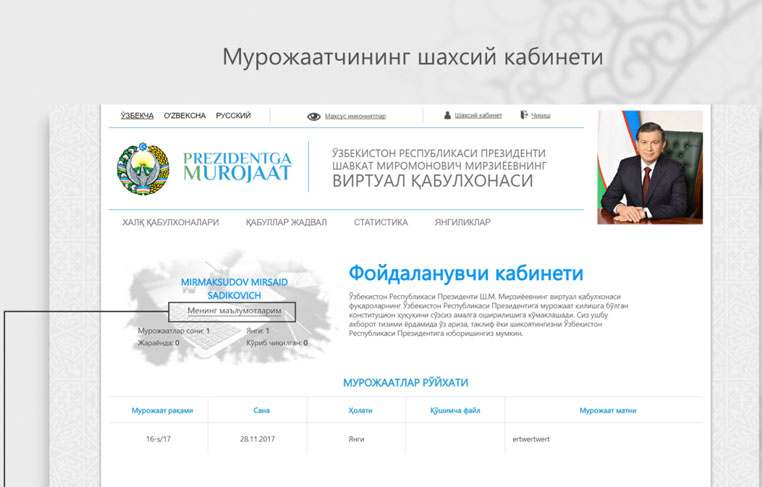The width and height of the screenshot is (762, 487).
Task: Click Менинг маълумотларим button
Action: pyautogui.click(x=233, y=312)
